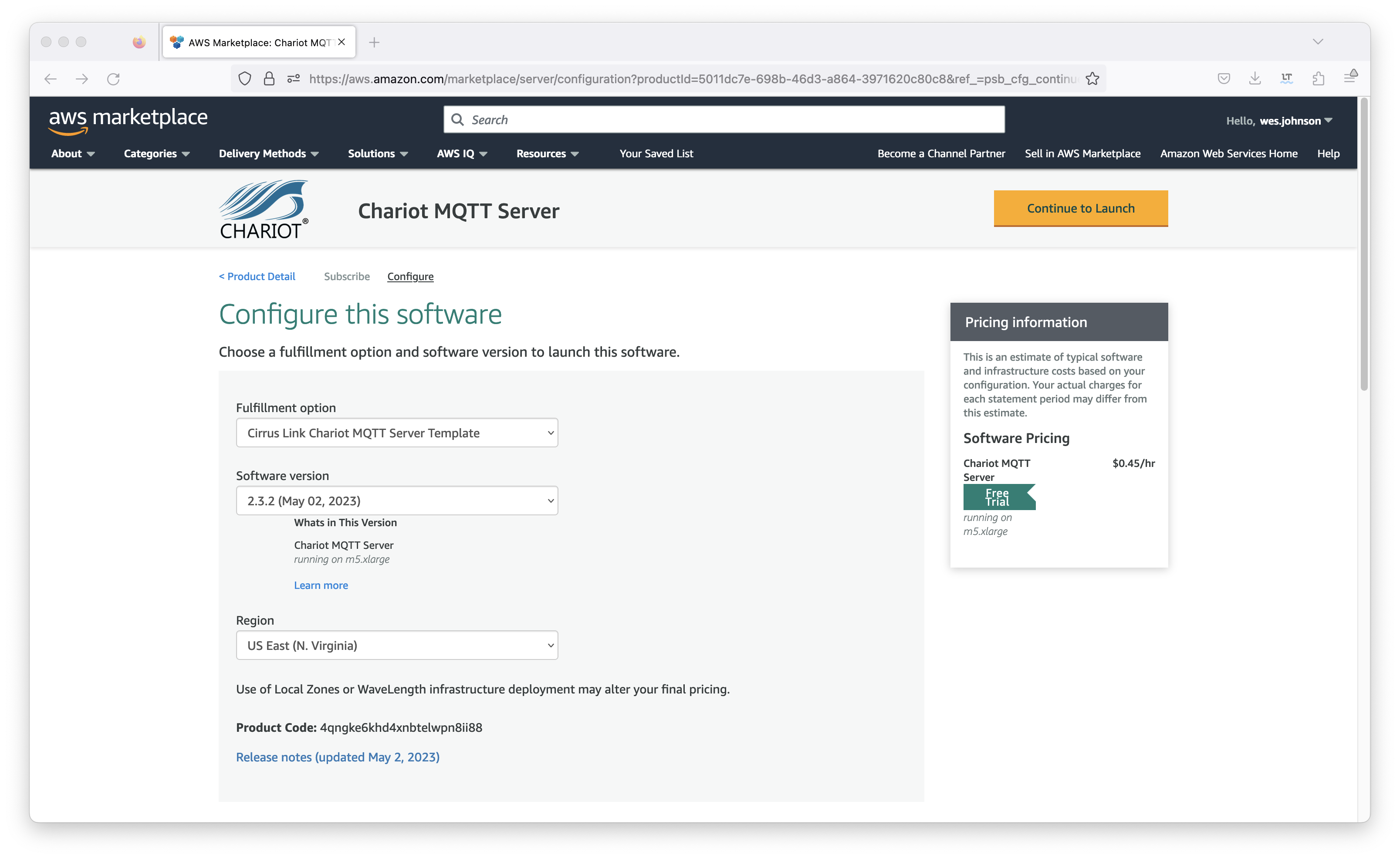The height and width of the screenshot is (859, 1400).
Task: Bookmark this page with the star icon
Action: pos(1092,79)
